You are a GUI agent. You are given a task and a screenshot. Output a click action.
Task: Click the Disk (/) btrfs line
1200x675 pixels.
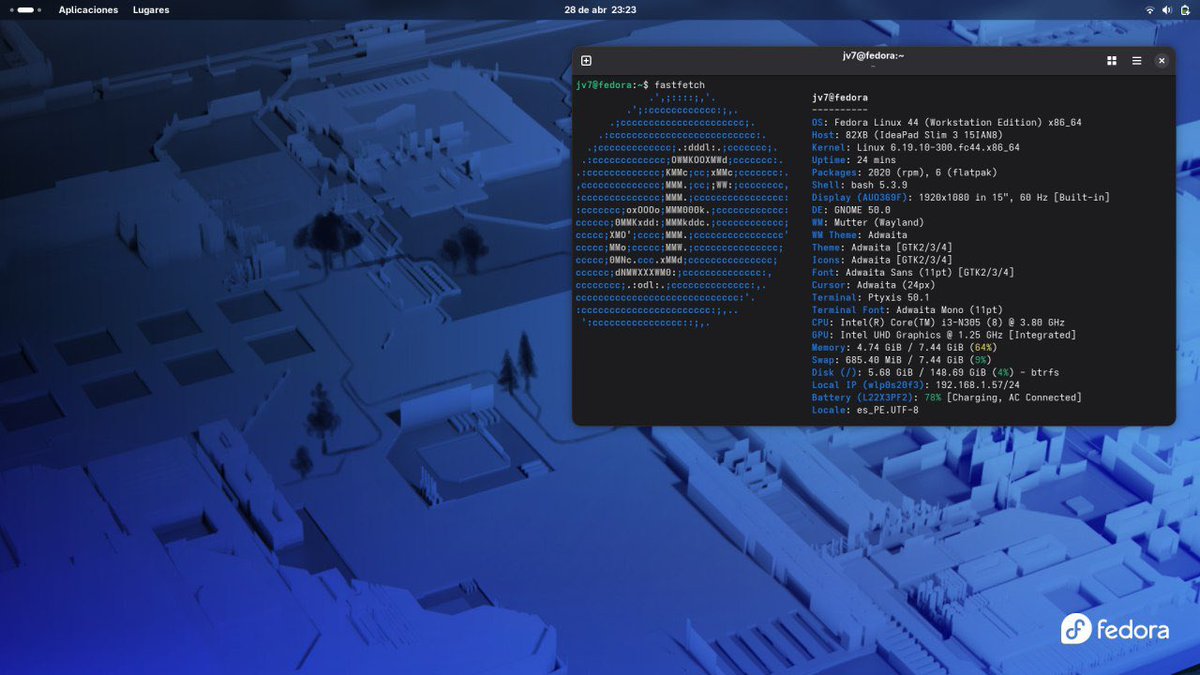click(x=936, y=373)
